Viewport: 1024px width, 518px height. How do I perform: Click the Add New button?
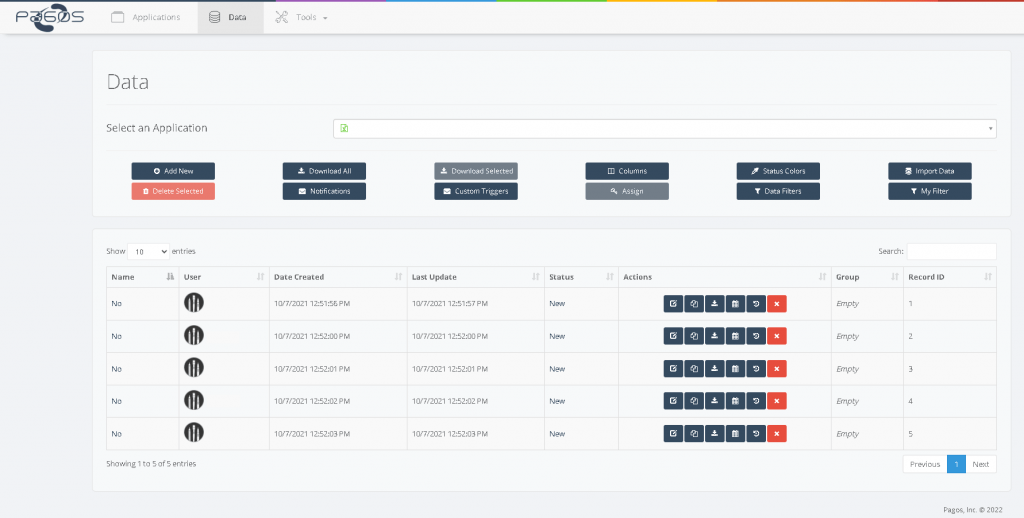coord(173,171)
